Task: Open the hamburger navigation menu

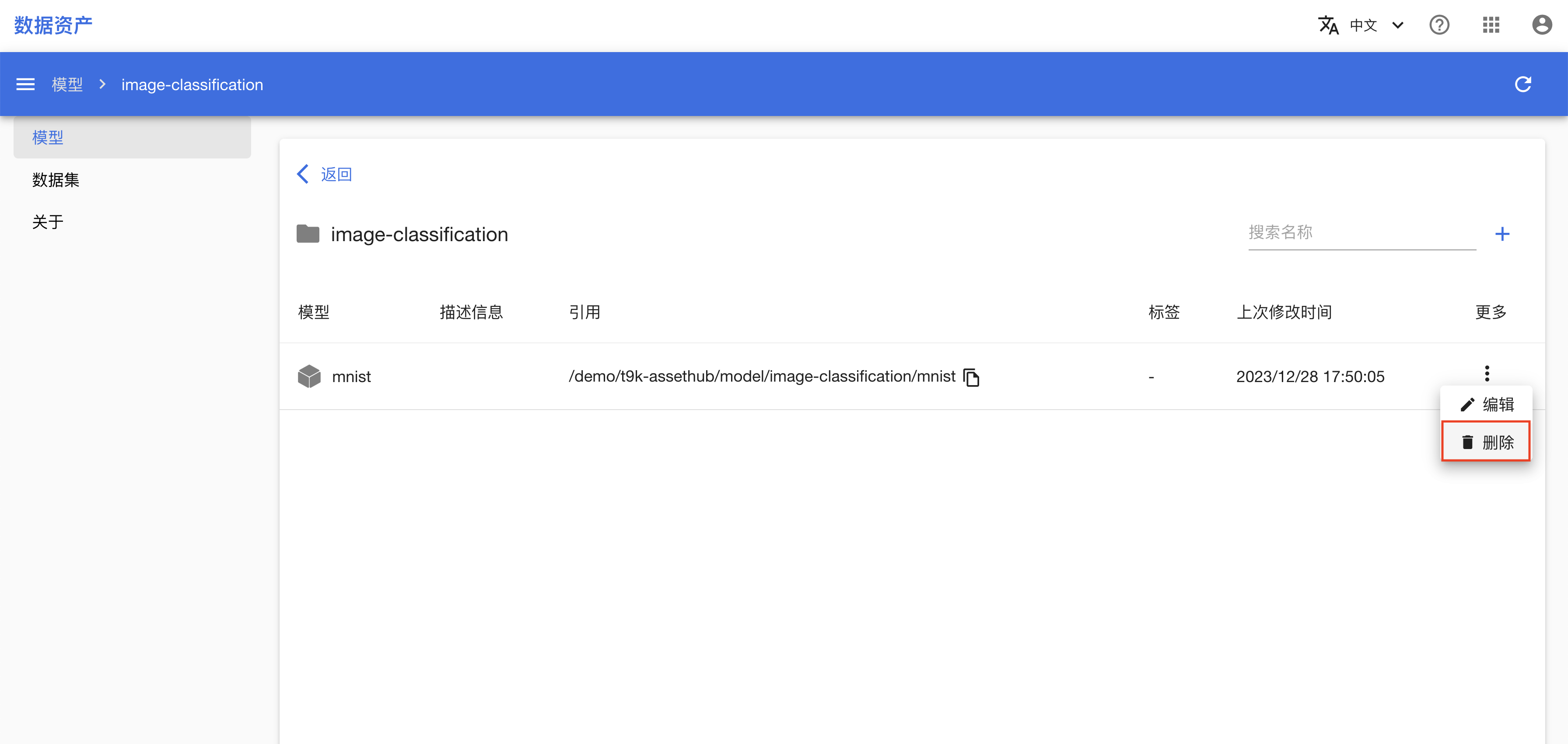Action: click(x=25, y=84)
